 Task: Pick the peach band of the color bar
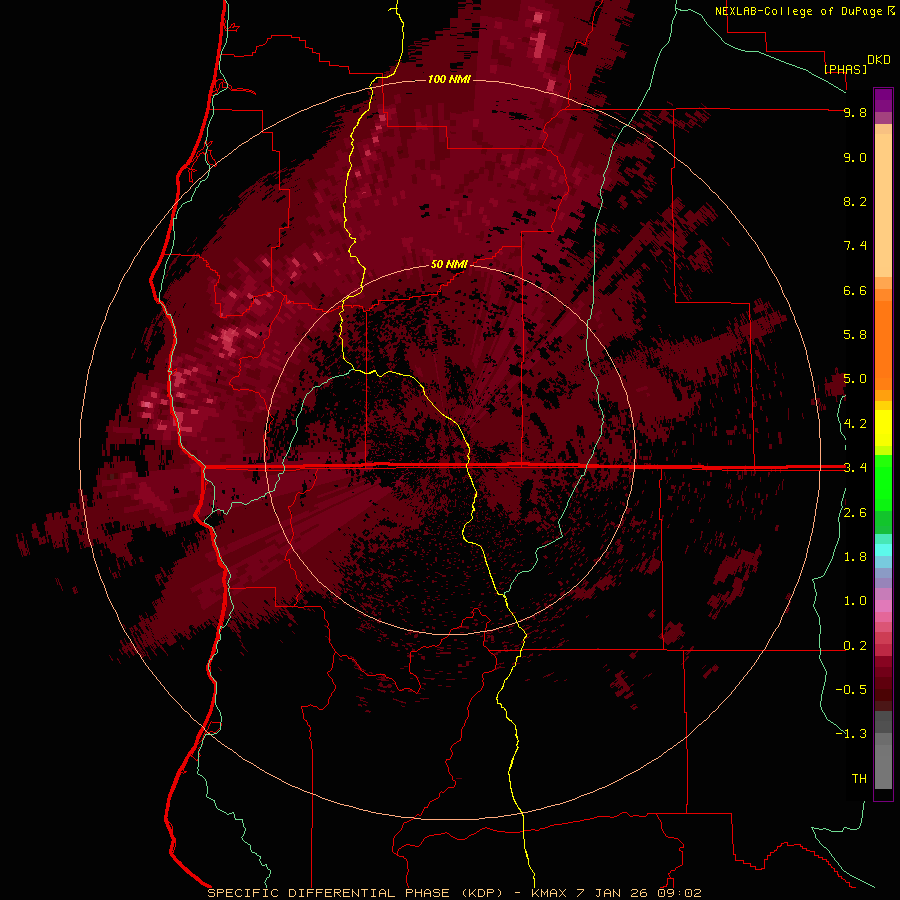[x=883, y=204]
